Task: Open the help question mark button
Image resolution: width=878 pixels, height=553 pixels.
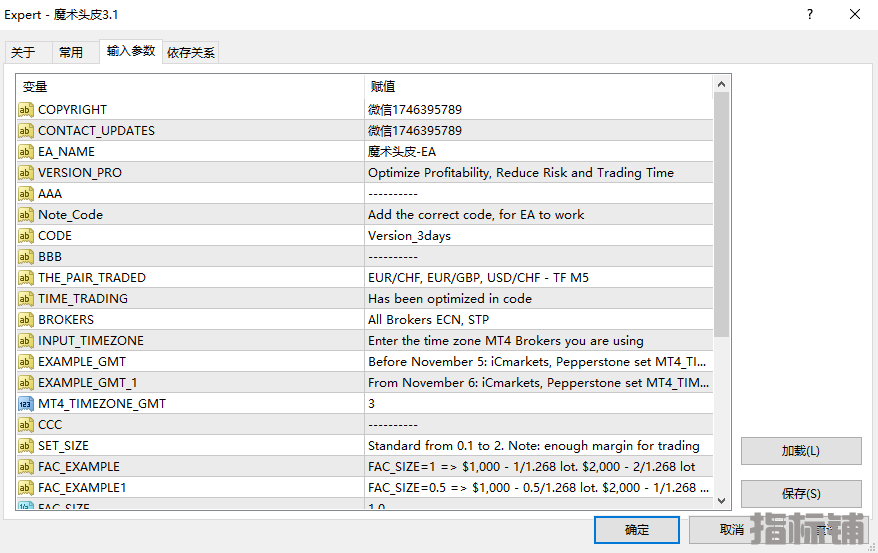Action: (x=809, y=14)
